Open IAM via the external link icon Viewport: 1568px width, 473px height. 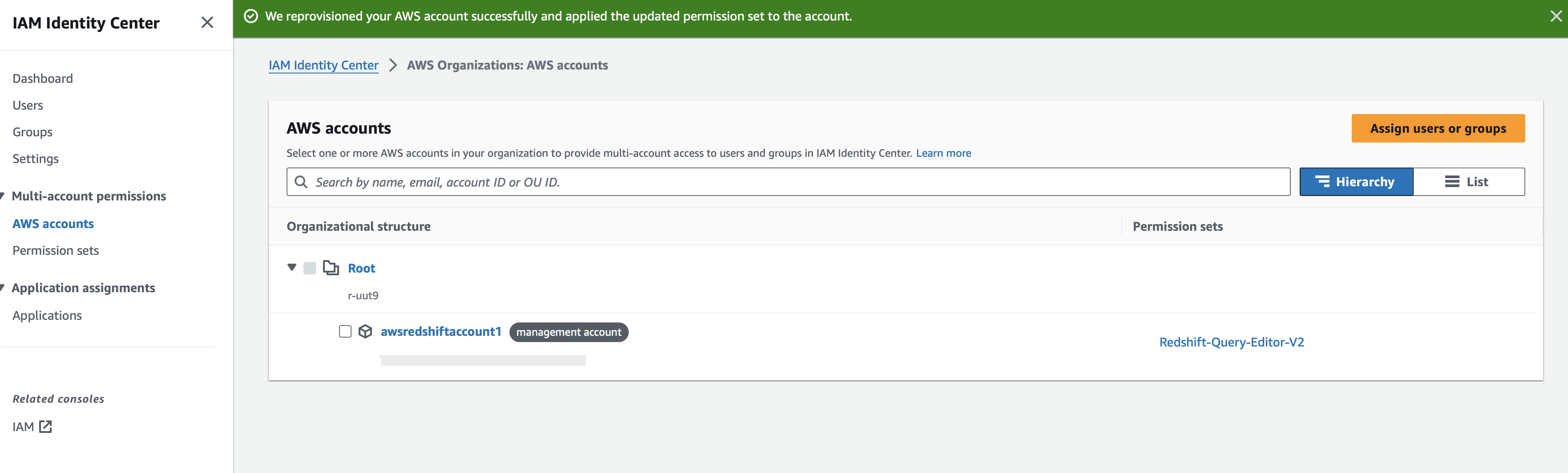coord(45,426)
